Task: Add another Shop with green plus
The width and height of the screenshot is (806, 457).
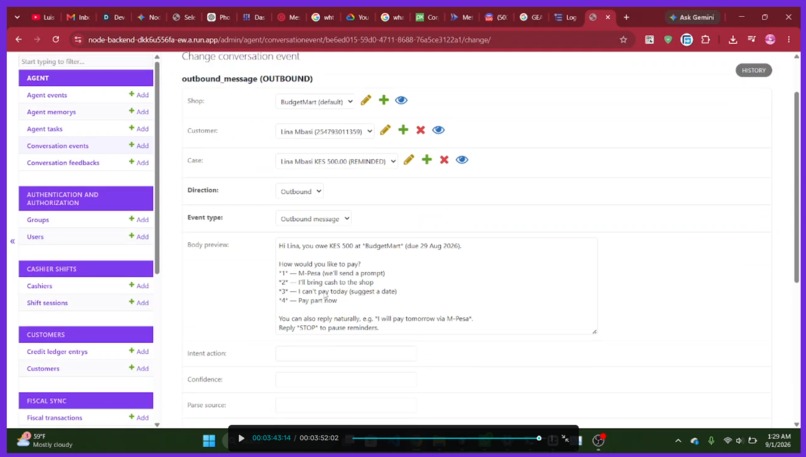Action: coord(383,100)
